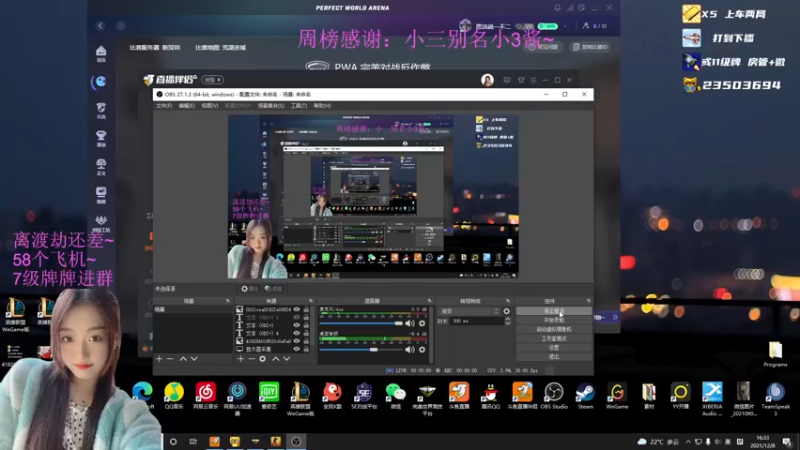The height and width of the screenshot is (450, 800).
Task: Open 文件(F) menu in OBS
Action: [164, 106]
